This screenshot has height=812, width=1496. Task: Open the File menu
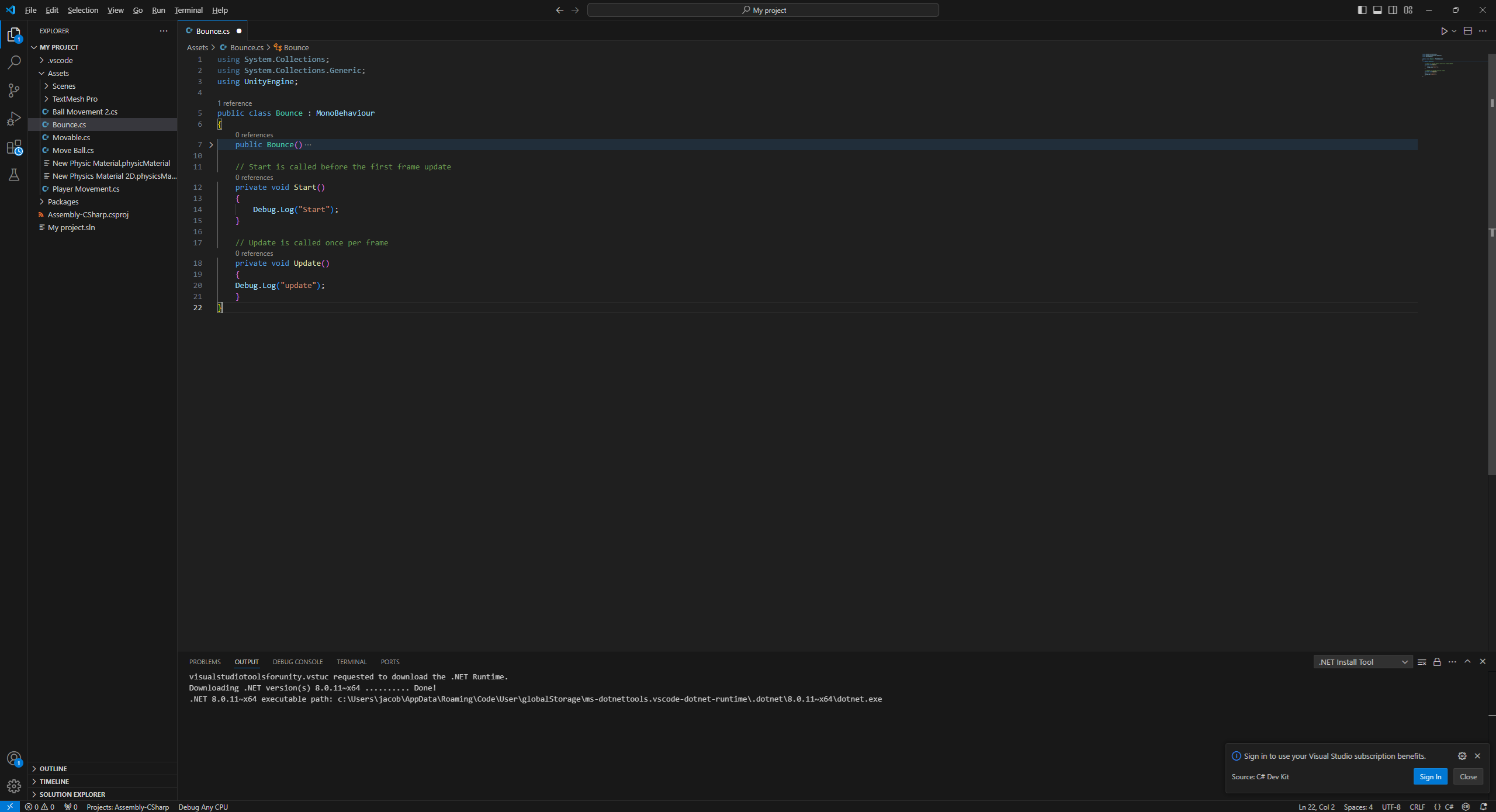(x=30, y=10)
